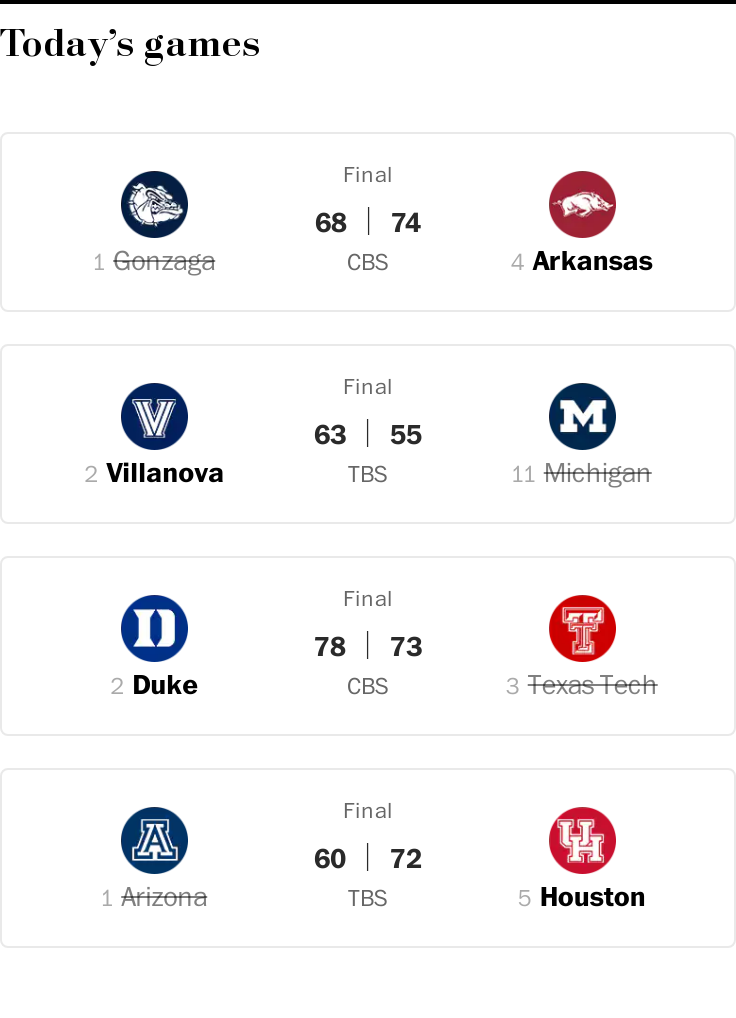Screen dimensions: 736x1018
Task: Select the Duke team name
Action: tap(165, 685)
